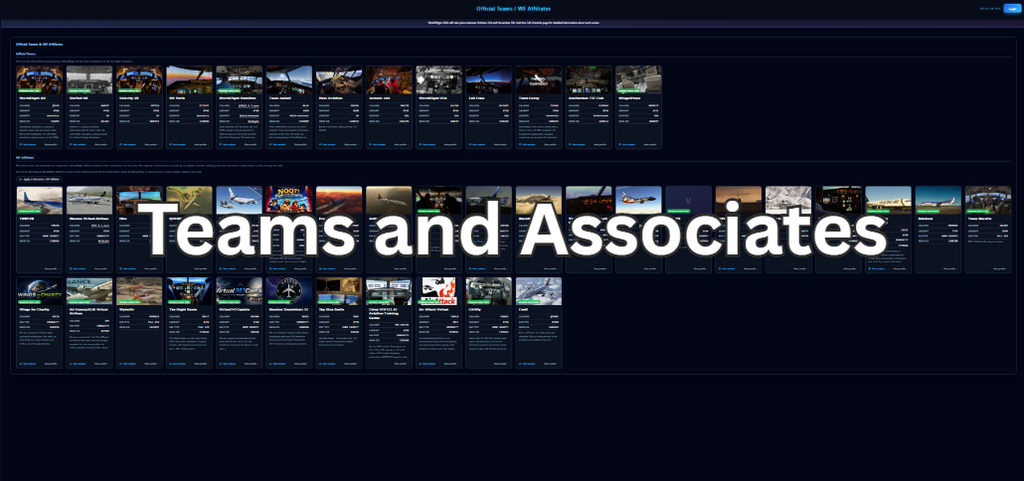View profile on China VHF121.45 Training Center card
The image size is (1024, 481).
(x=400, y=364)
